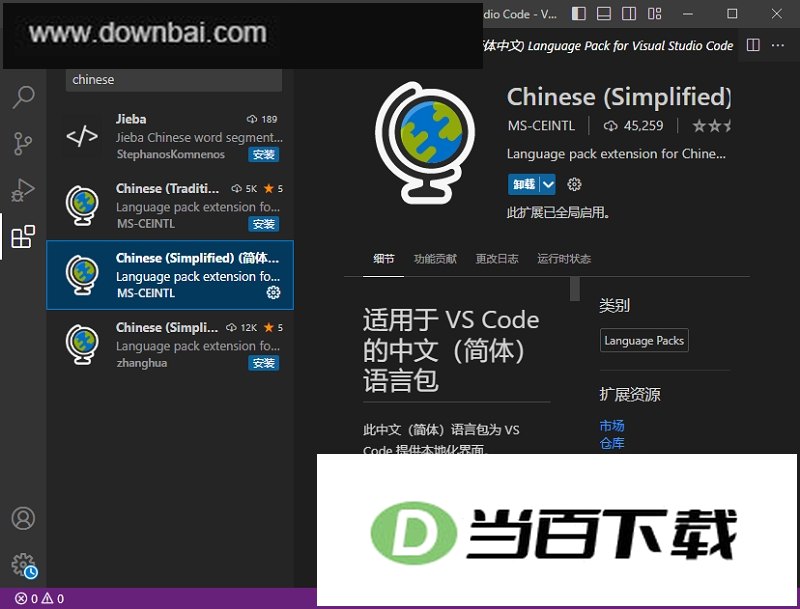Click the Language Packs category tag

pyautogui.click(x=644, y=340)
